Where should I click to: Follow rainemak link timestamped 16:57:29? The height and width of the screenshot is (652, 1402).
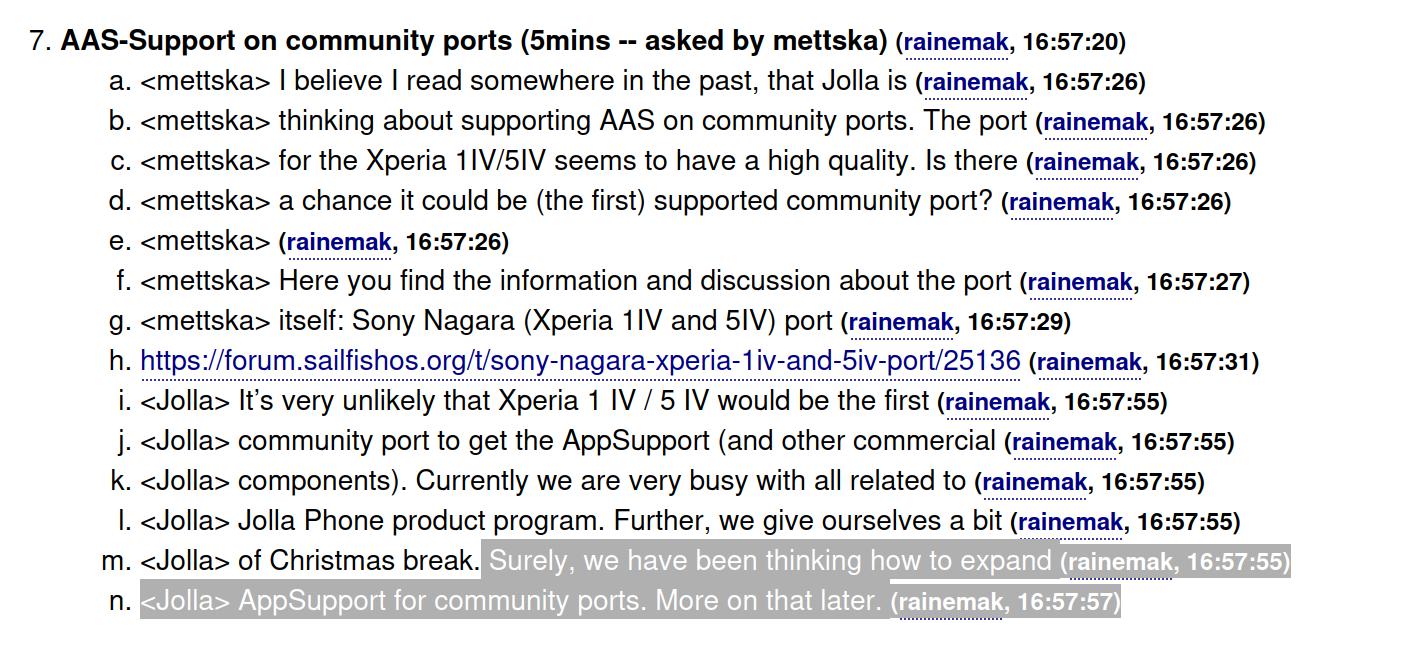pos(900,322)
